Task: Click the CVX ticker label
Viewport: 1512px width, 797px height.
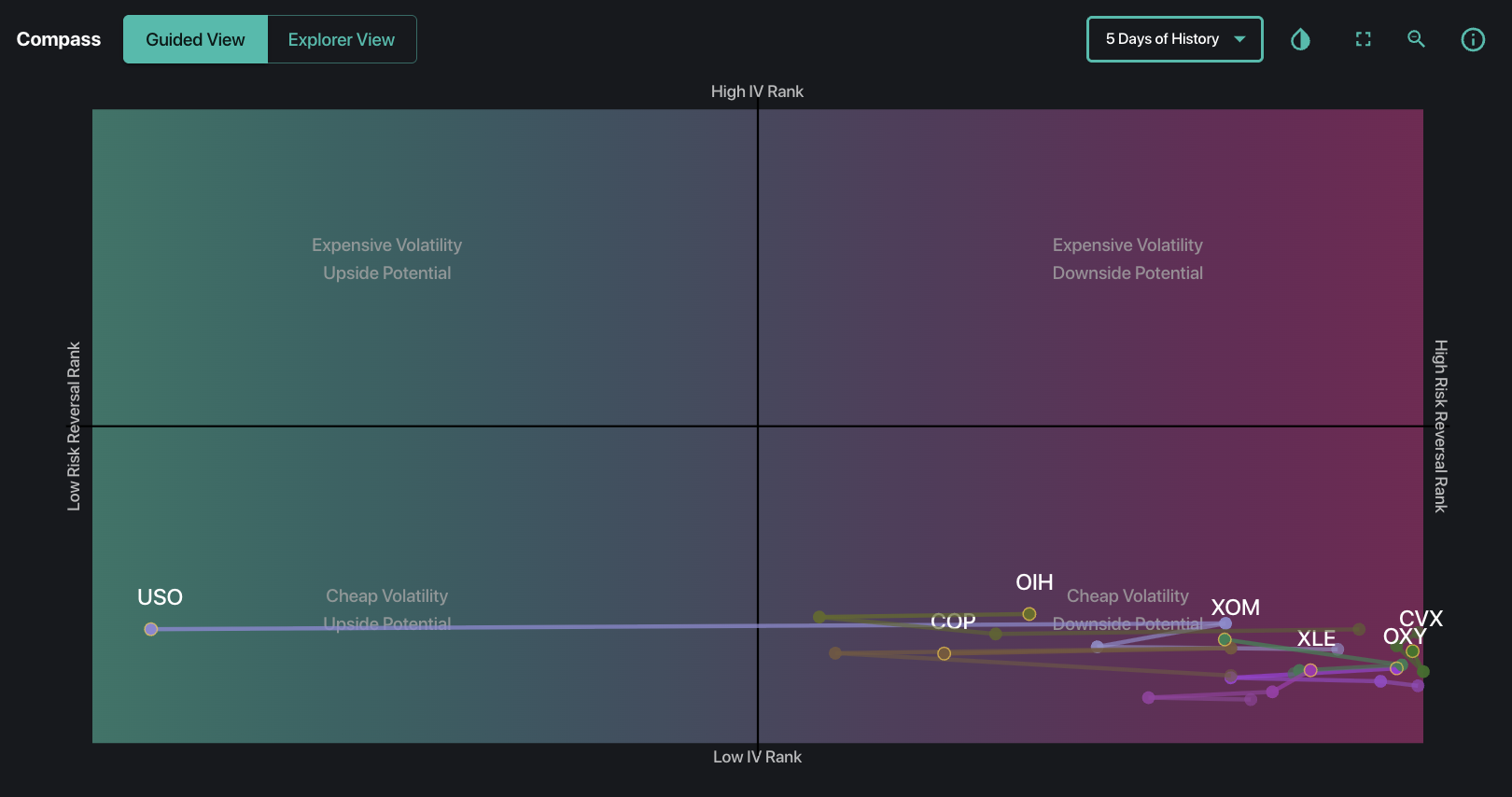Action: click(1421, 619)
